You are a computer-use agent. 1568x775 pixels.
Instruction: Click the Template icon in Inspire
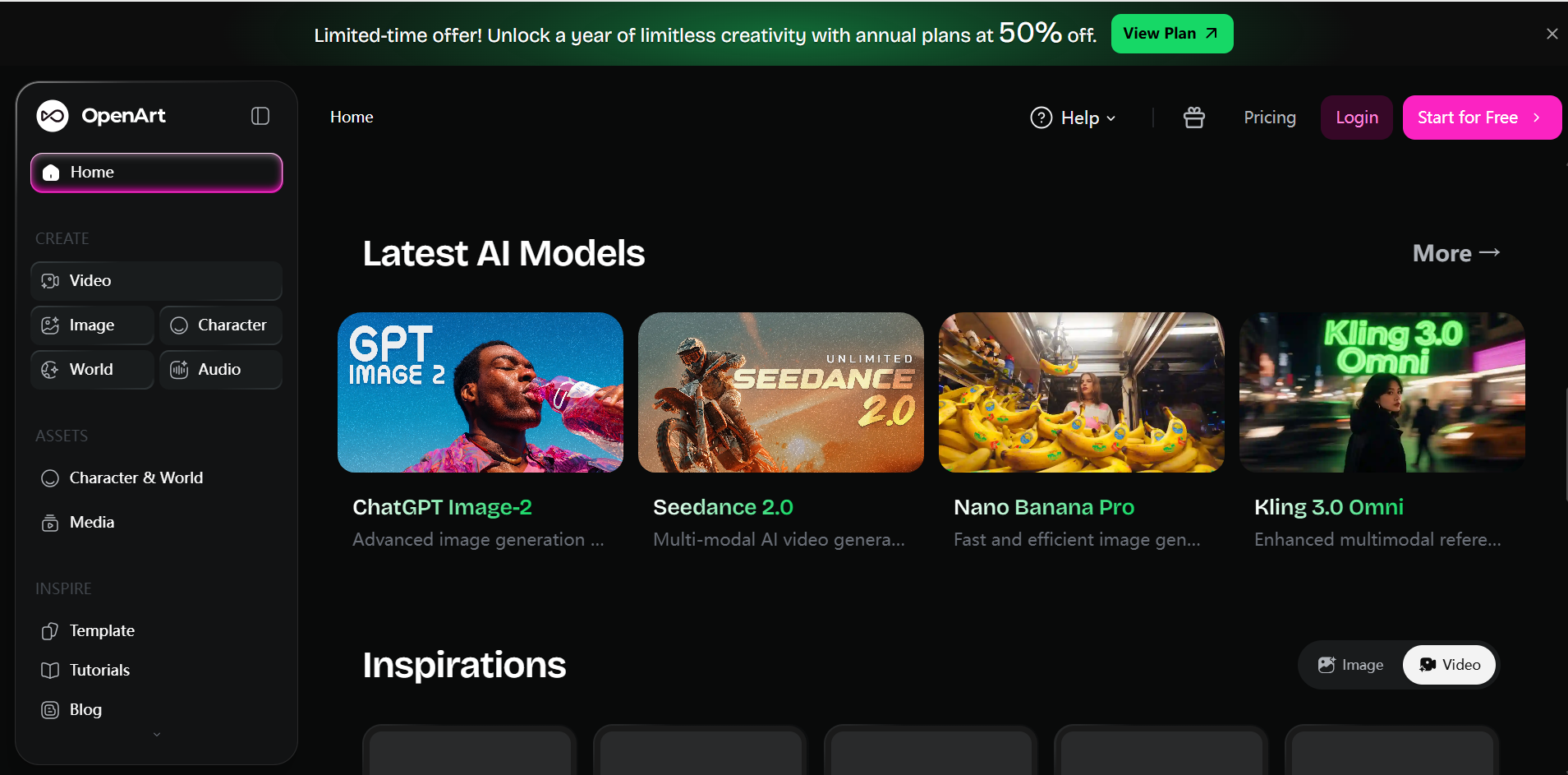pos(50,631)
